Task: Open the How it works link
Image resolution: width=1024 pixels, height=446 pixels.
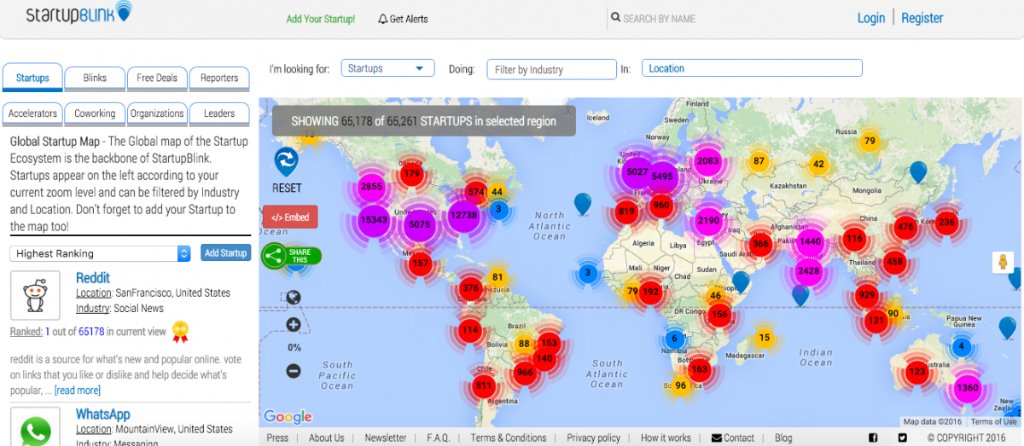Action: [665, 438]
